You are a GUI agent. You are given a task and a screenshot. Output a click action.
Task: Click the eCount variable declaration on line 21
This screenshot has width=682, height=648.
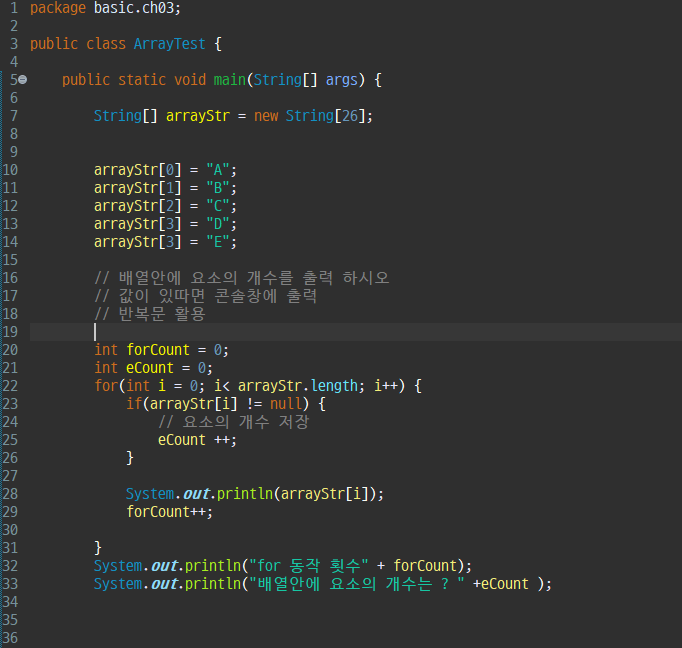(x=150, y=368)
